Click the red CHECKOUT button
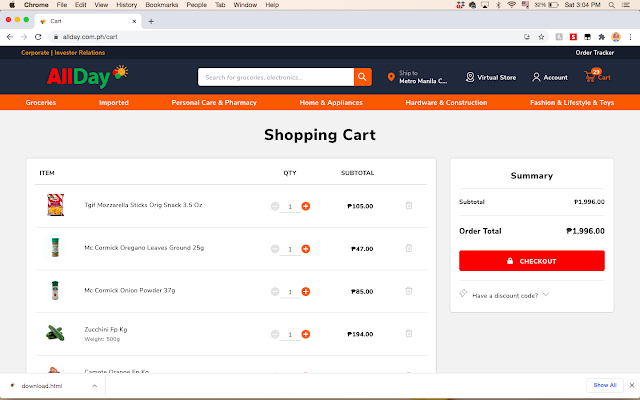 click(x=531, y=261)
